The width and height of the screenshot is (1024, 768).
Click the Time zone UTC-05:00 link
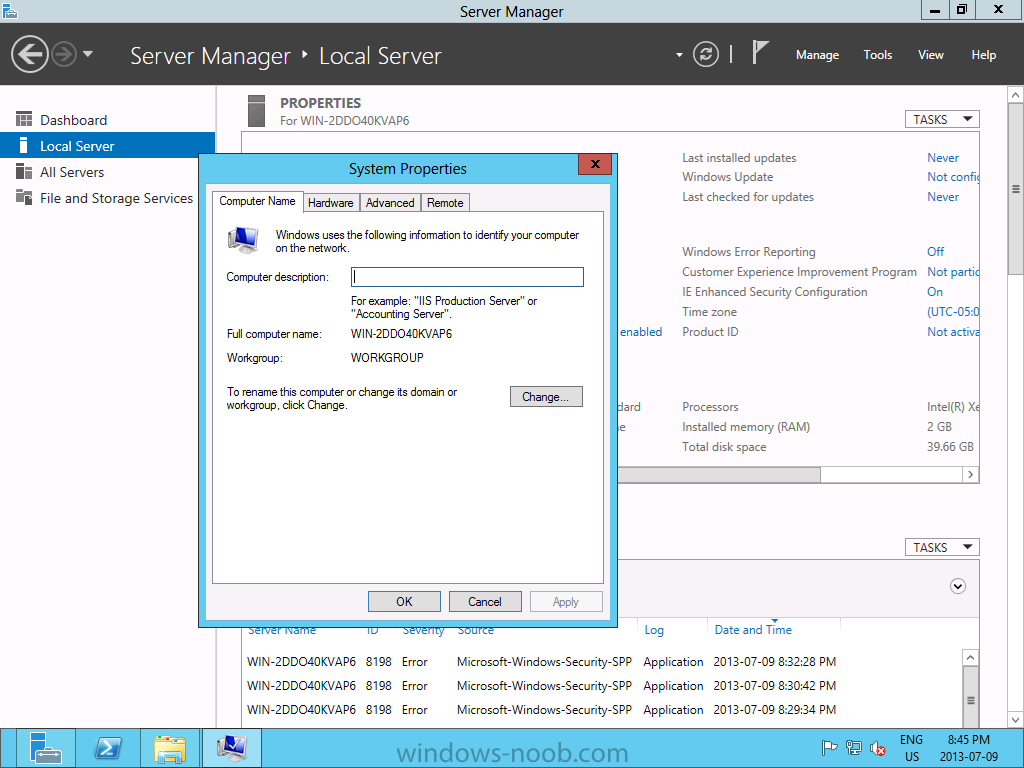click(x=953, y=312)
